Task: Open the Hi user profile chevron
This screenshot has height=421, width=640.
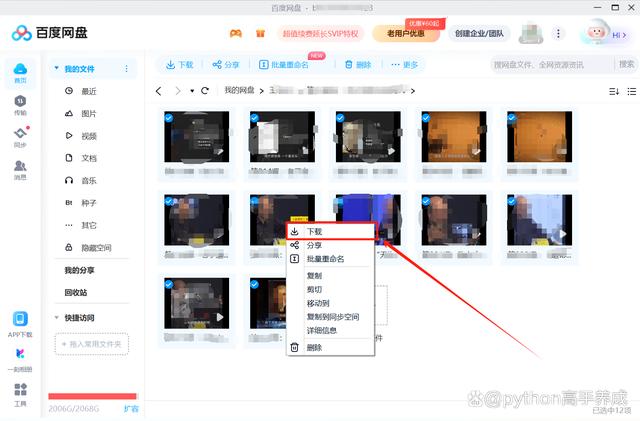Action: 624,36
